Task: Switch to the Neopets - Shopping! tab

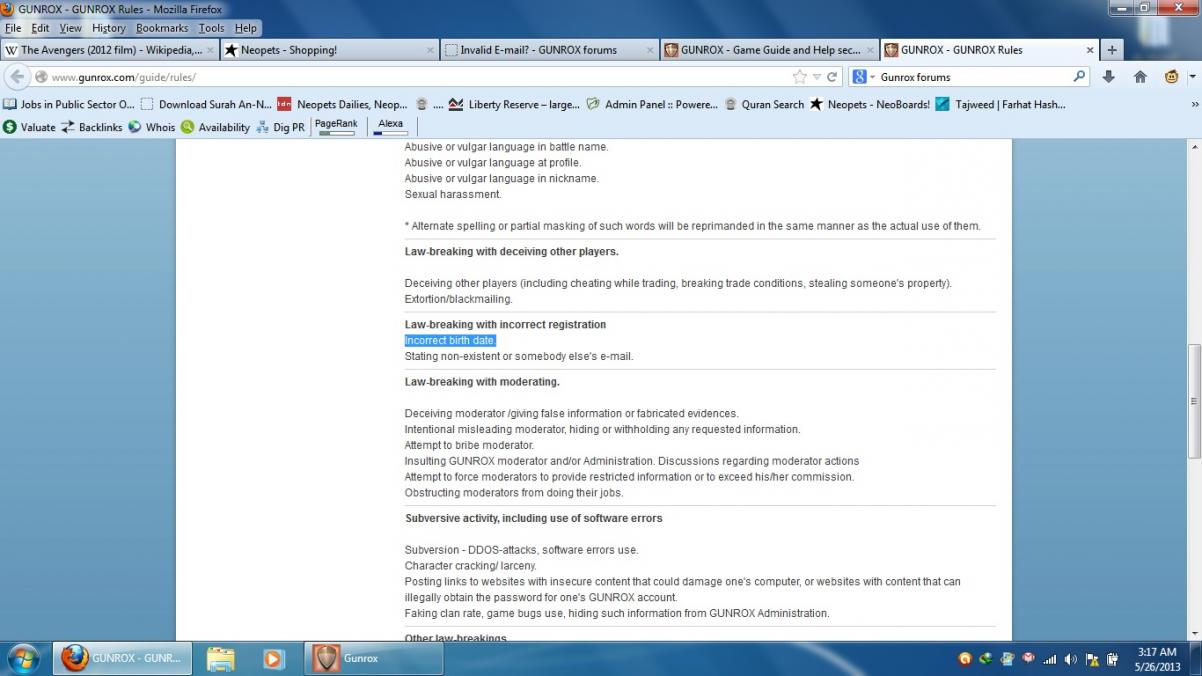Action: click(327, 50)
